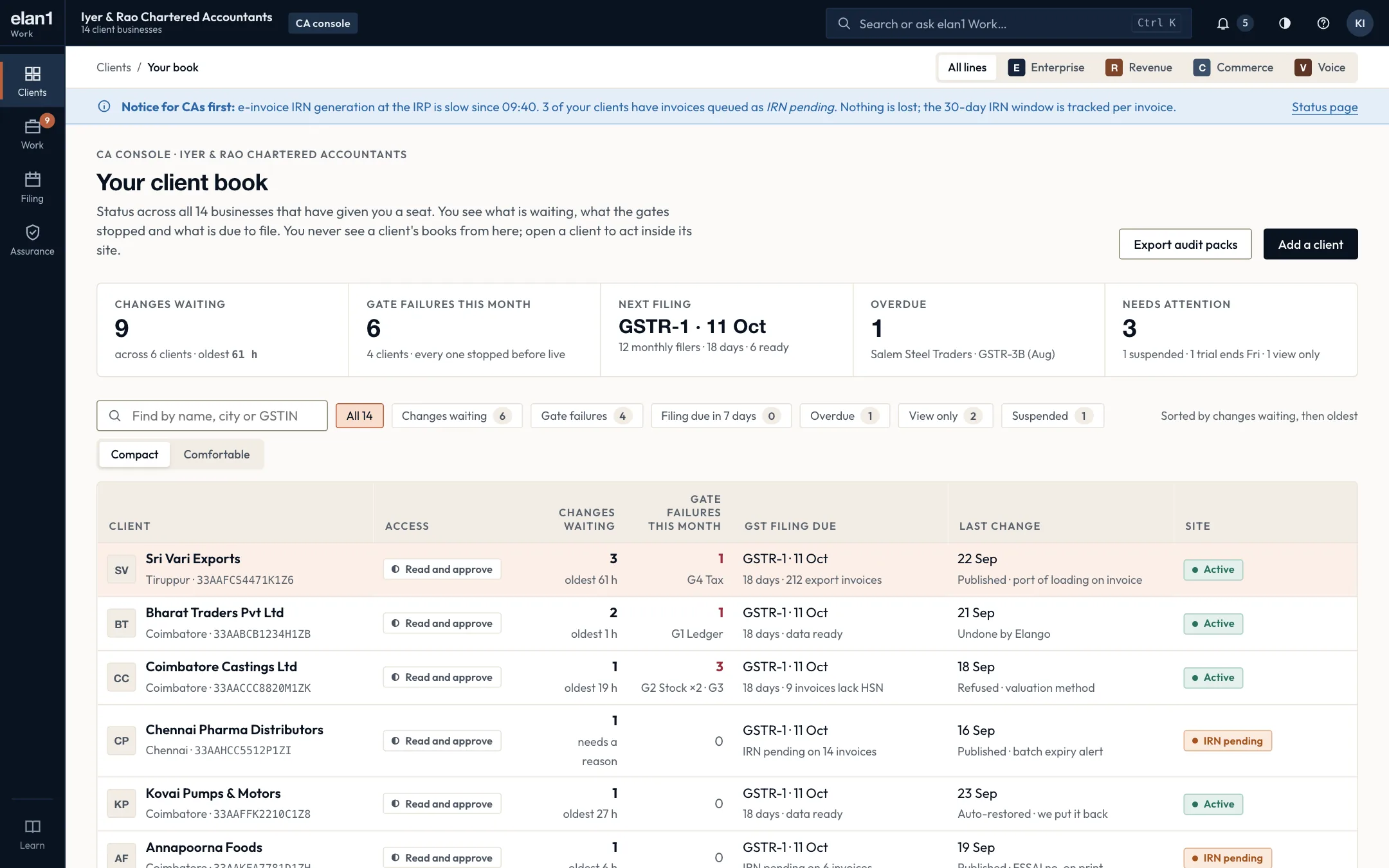This screenshot has width=1389, height=868.
Task: Filter by Gate failures chip
Action: point(586,416)
